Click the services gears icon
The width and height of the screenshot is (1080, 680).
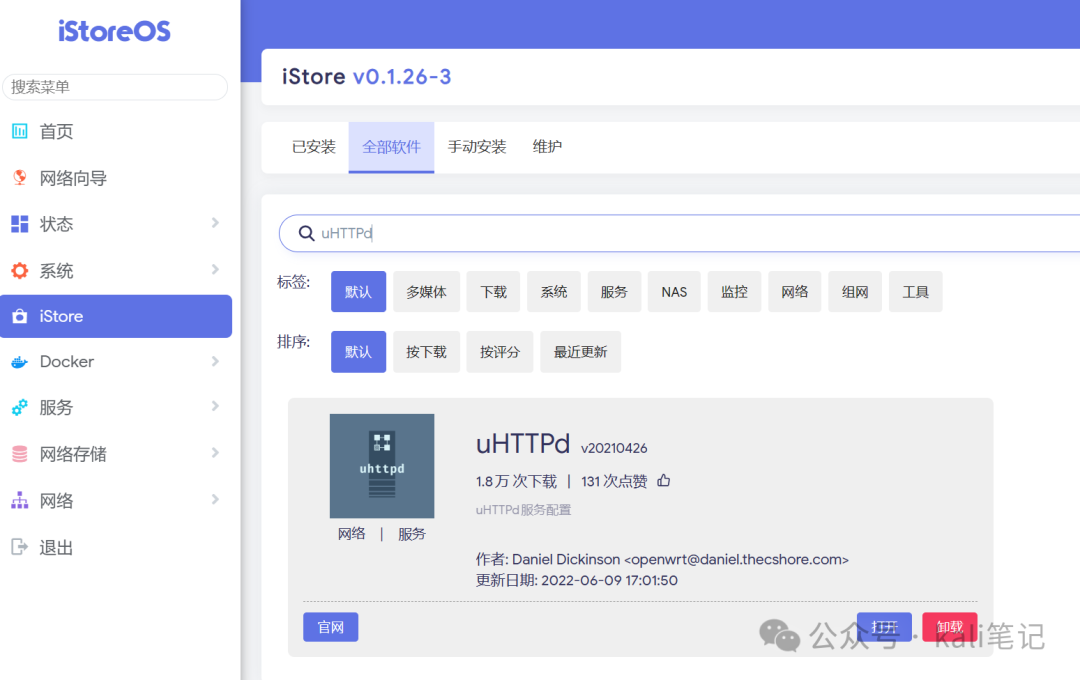pyautogui.click(x=20, y=407)
